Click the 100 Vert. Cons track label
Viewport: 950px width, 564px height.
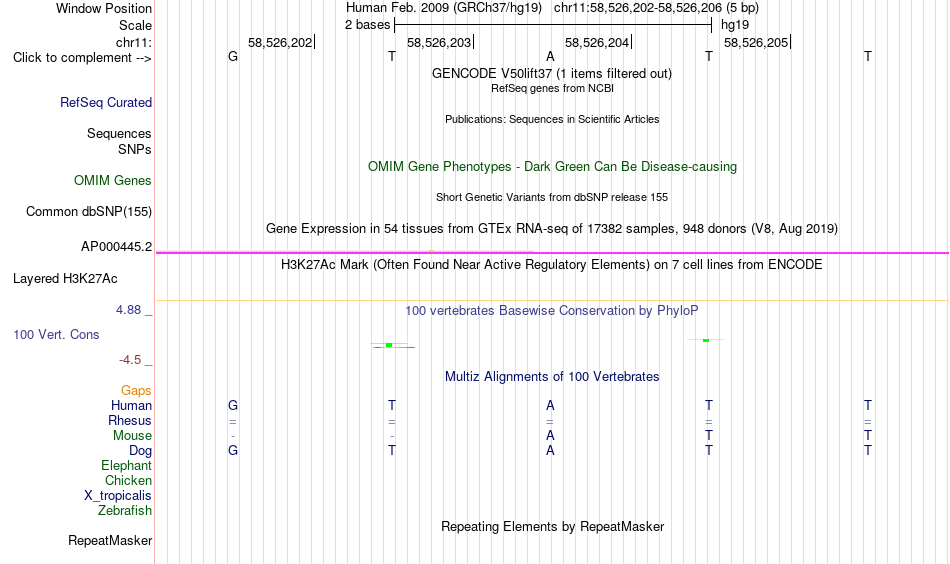tap(56, 334)
